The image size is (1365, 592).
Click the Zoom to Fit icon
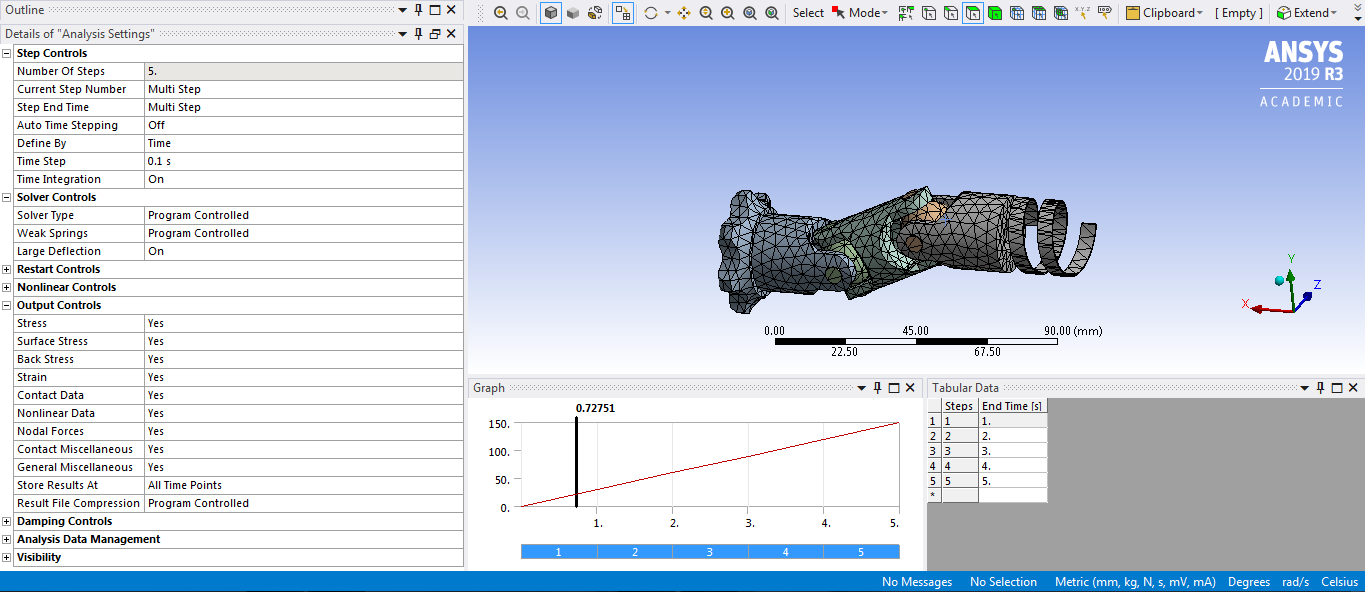[x=748, y=13]
